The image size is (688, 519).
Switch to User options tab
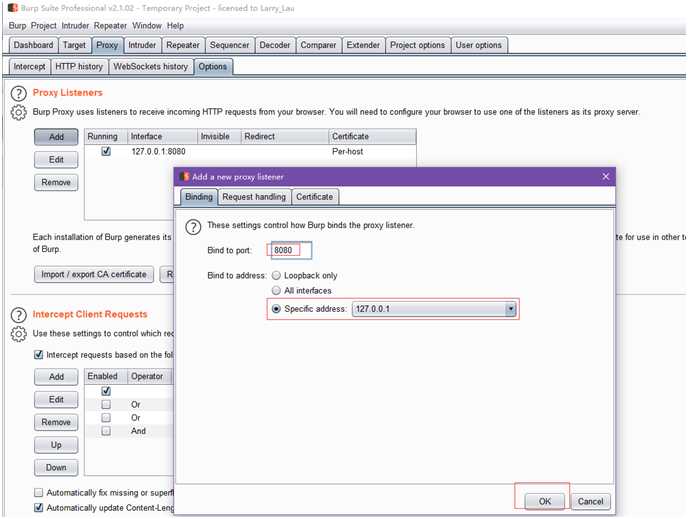point(478,45)
